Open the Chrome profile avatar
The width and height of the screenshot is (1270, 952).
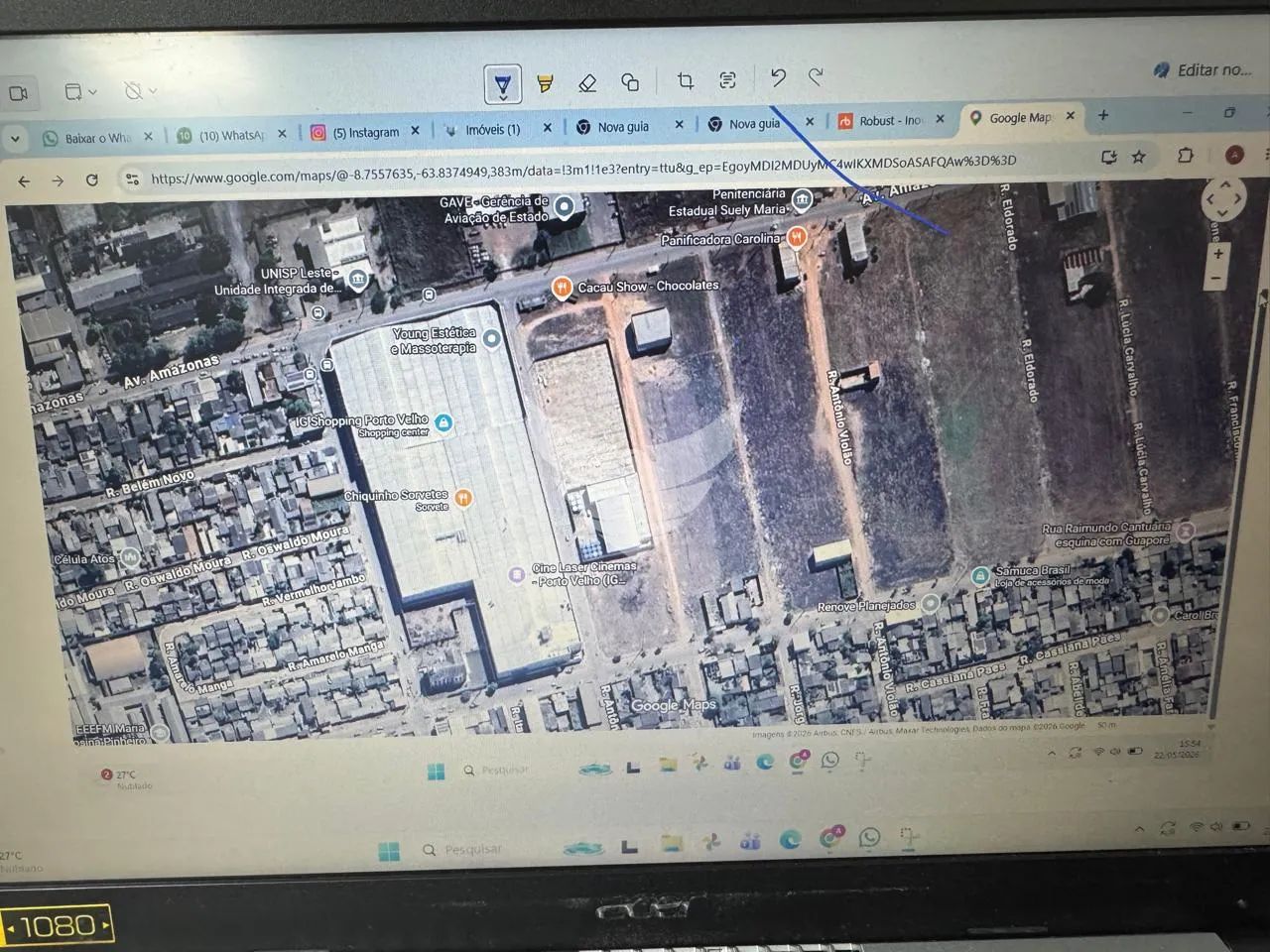click(x=1234, y=154)
